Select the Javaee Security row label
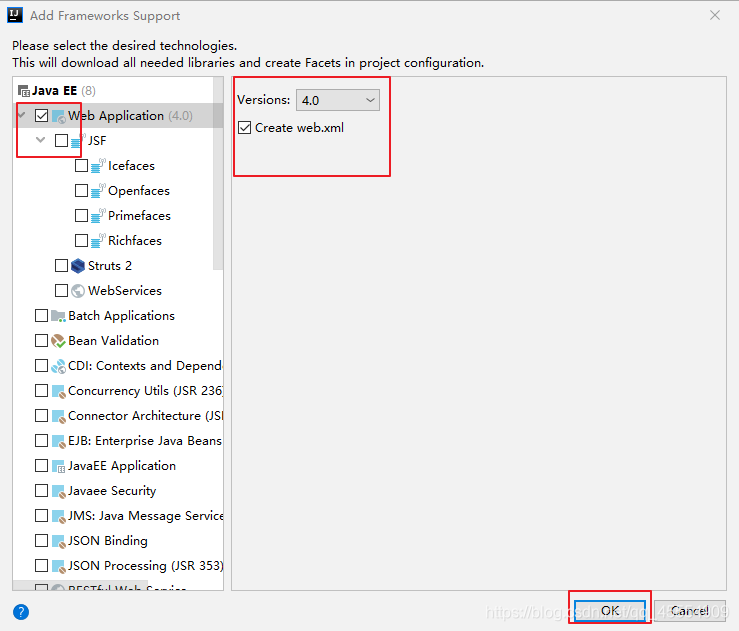 [x=112, y=491]
